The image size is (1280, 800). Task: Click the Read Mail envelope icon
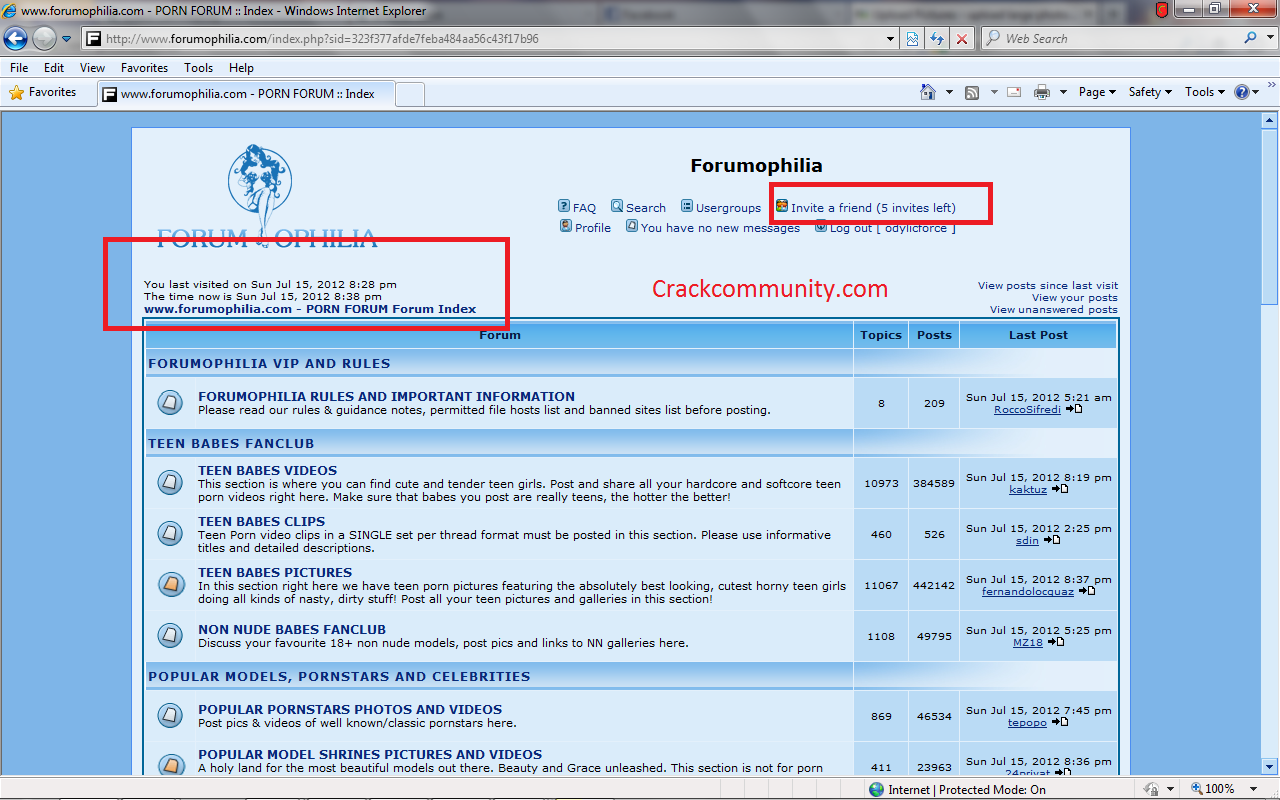click(x=1014, y=92)
